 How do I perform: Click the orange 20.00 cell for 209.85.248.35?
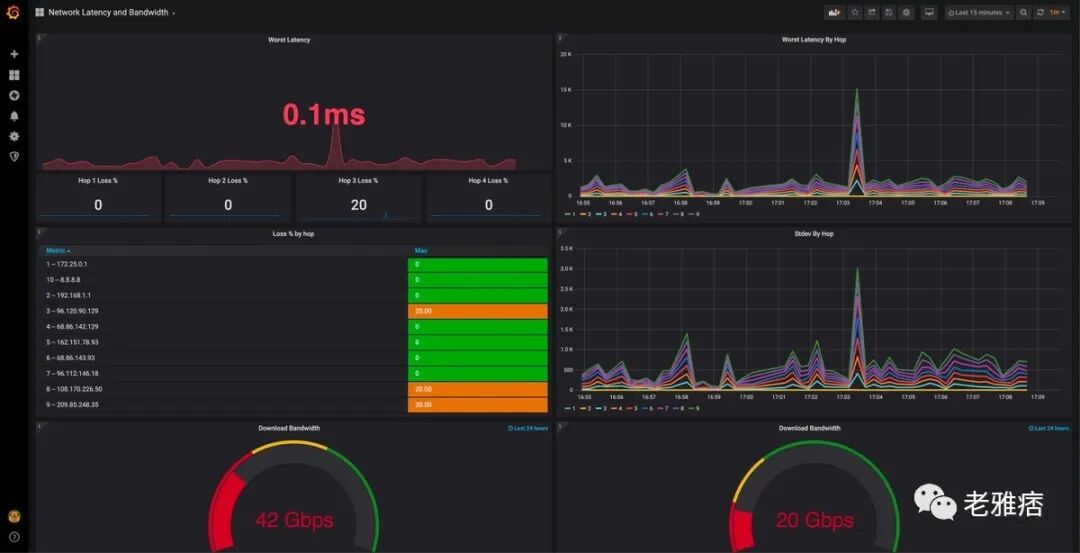477,405
